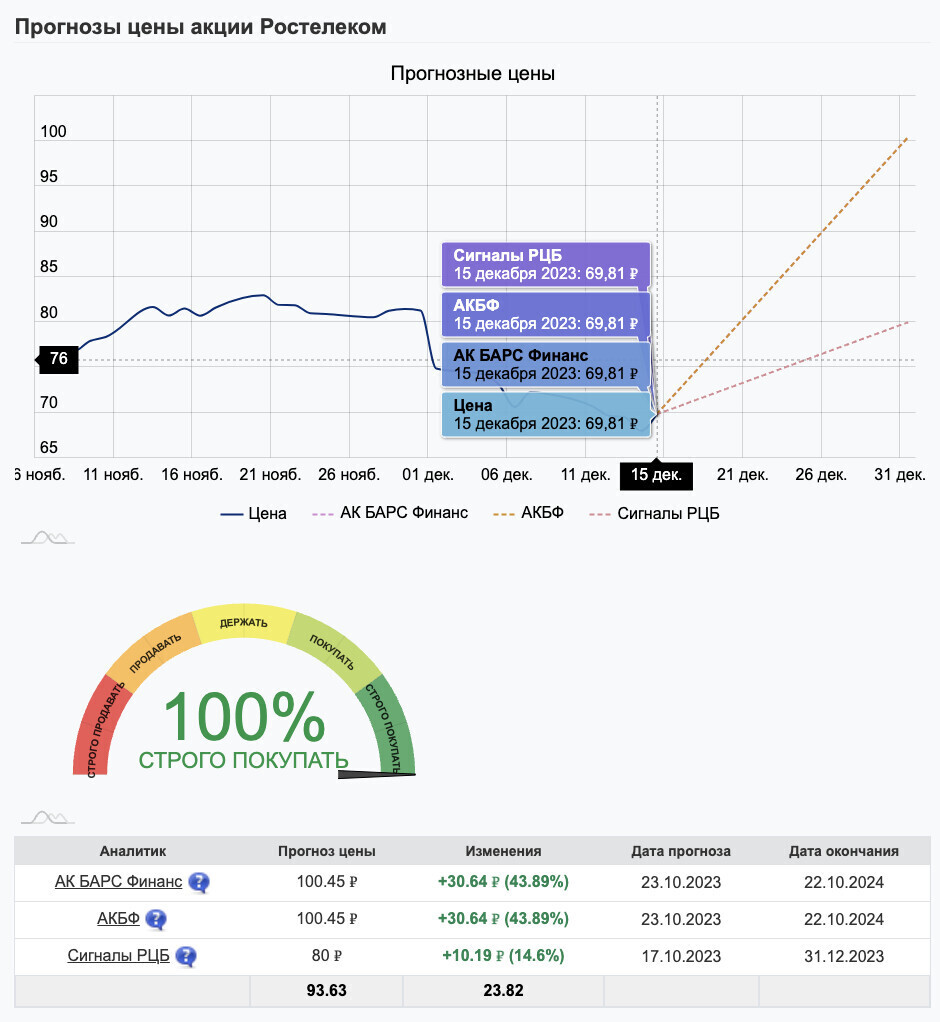Click the 76 price marker on the y-axis
Screen dimensions: 940x1022
click(x=58, y=358)
